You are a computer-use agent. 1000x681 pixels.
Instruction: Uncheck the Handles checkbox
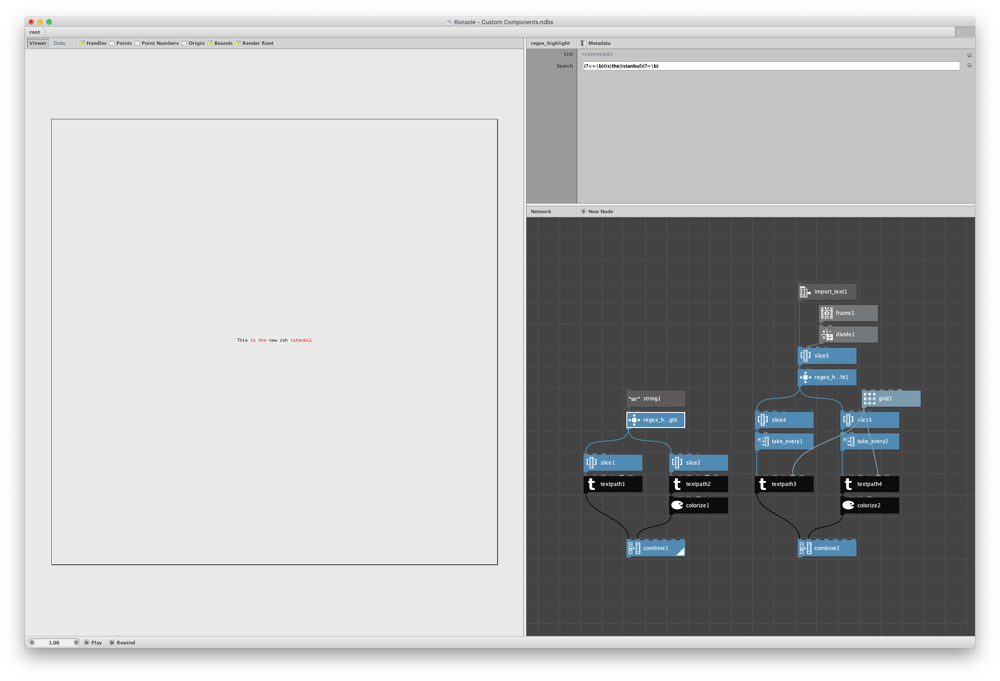pyautogui.click(x=82, y=43)
